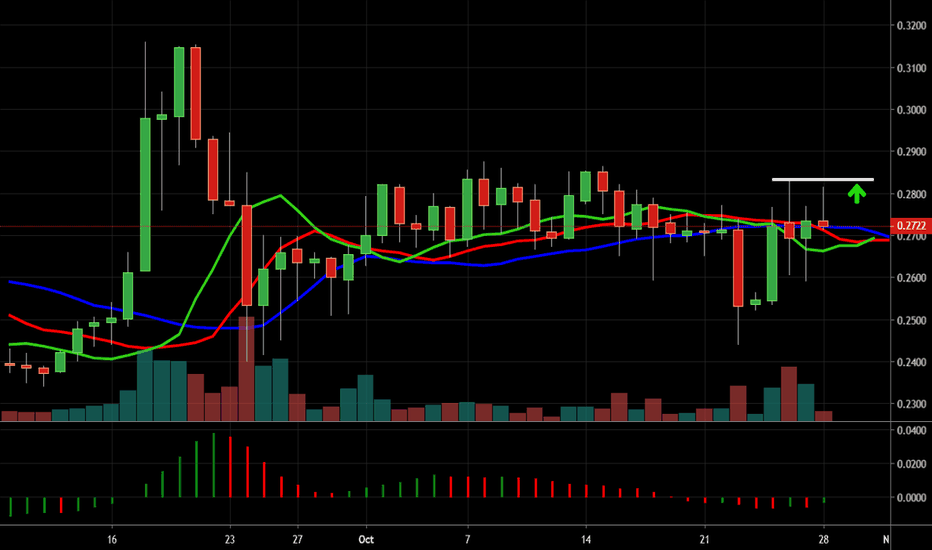Click the 0.0000 indicator axis label
Screen dimensions: 932x550
tap(911, 498)
